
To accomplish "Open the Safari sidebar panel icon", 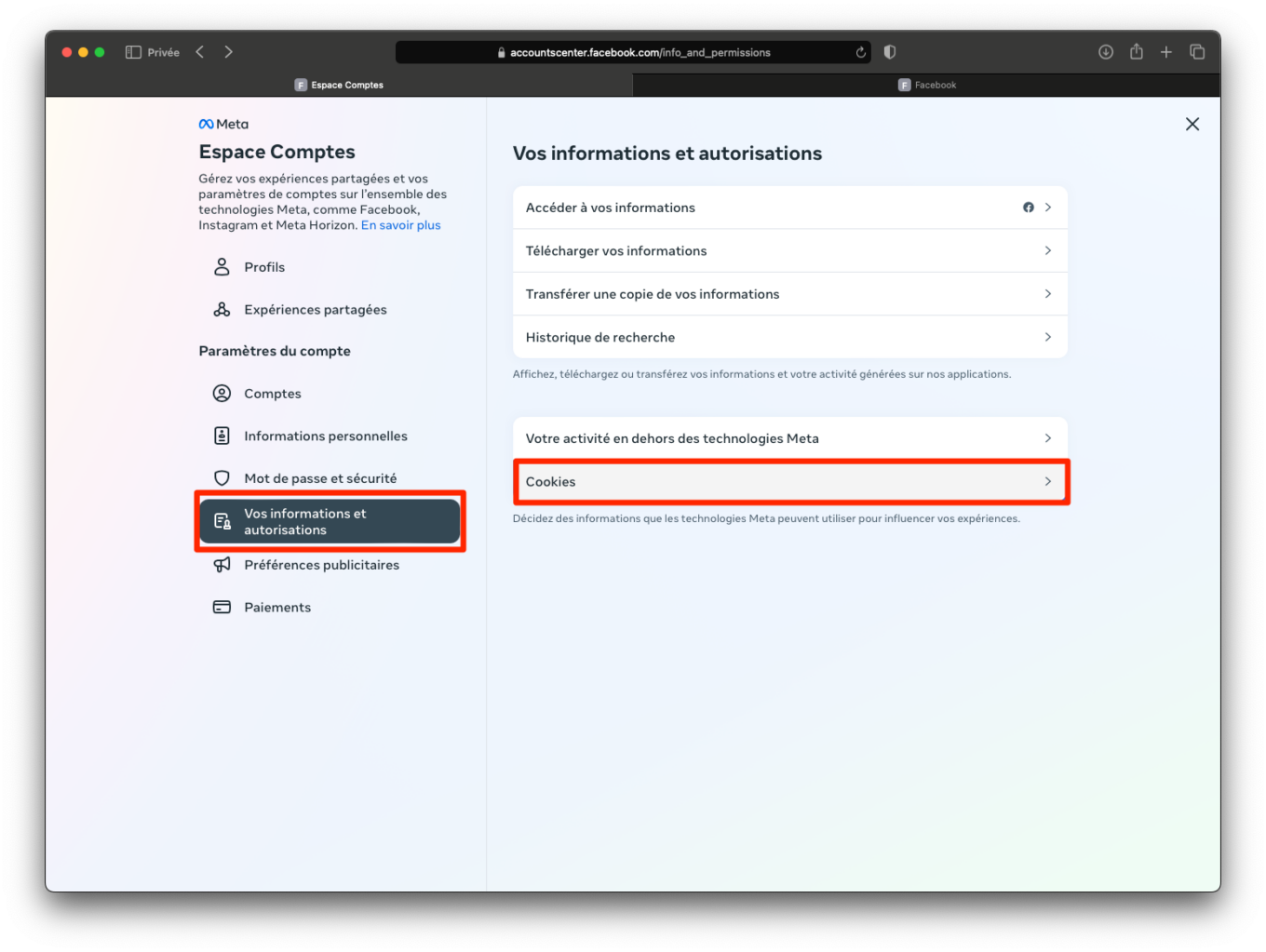I will point(133,52).
